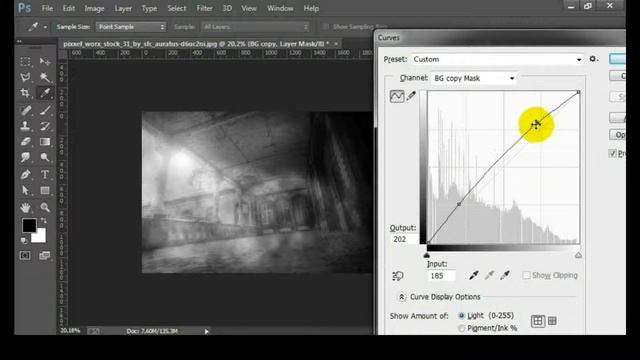Select the pixxel_worx_stock document tab

click(196, 44)
